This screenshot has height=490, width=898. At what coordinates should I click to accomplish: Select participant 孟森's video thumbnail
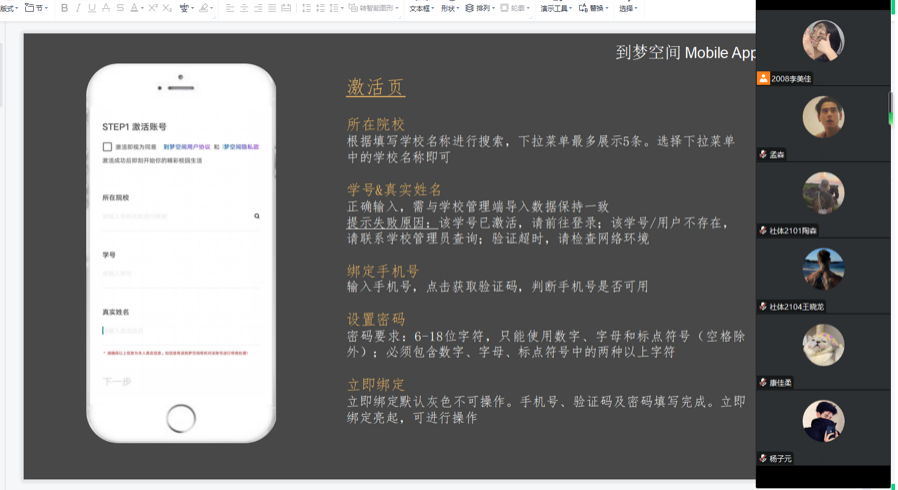click(x=823, y=118)
